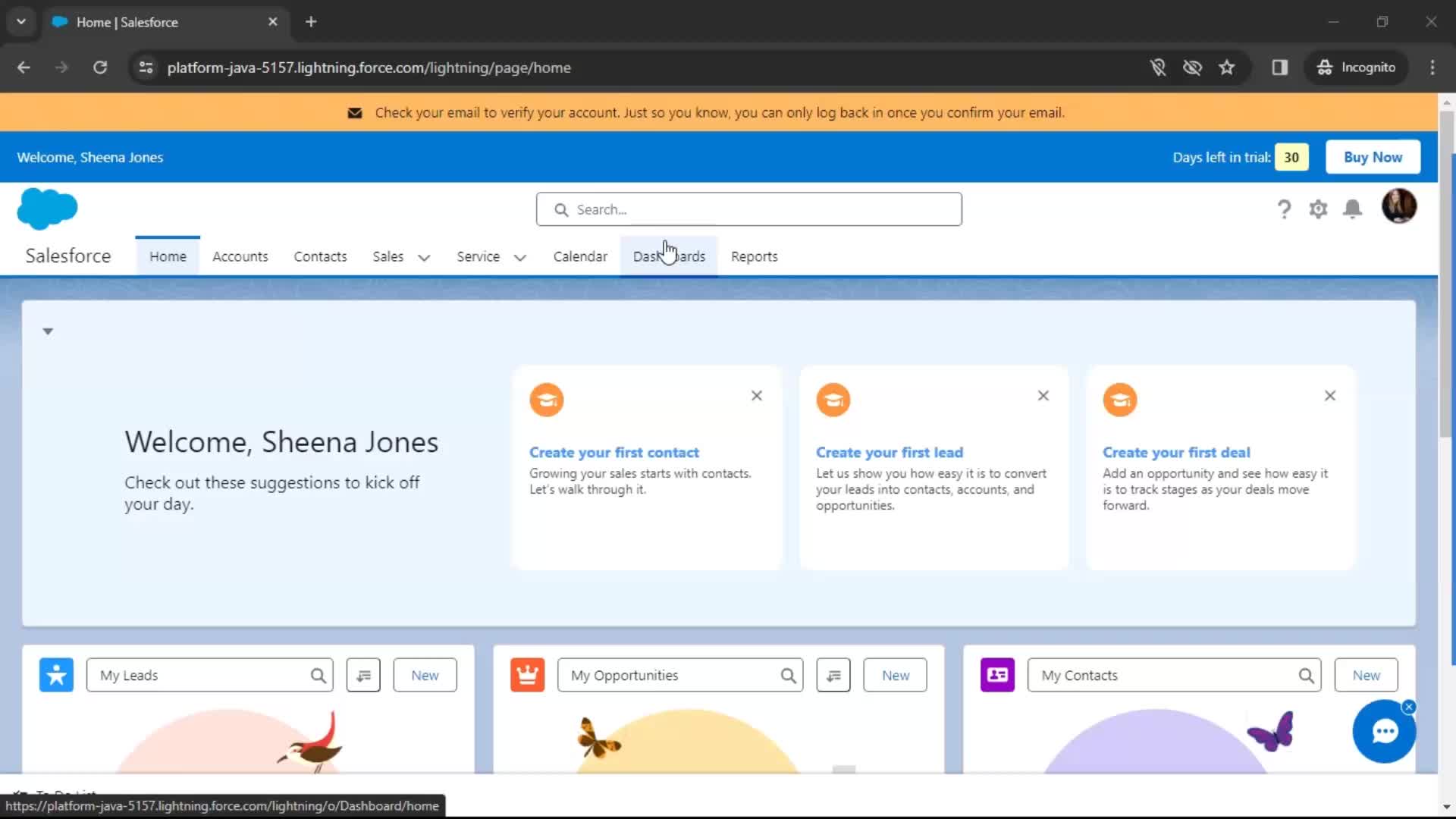This screenshot has width=1456, height=819.
Task: Open the Notifications bell icon
Action: 1352,209
